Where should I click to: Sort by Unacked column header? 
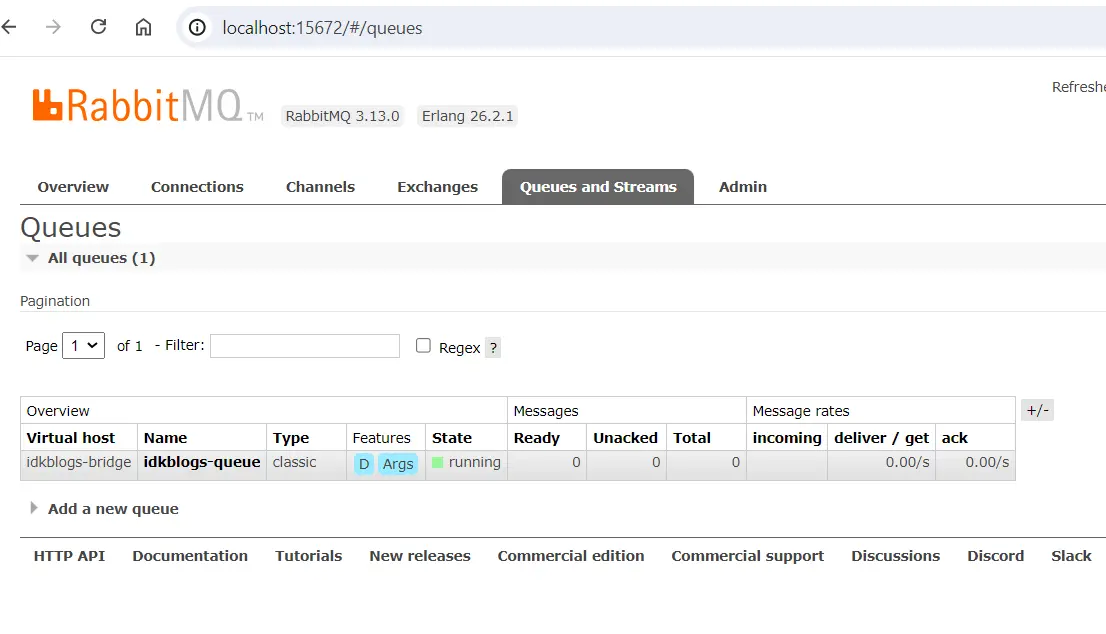[x=625, y=438]
